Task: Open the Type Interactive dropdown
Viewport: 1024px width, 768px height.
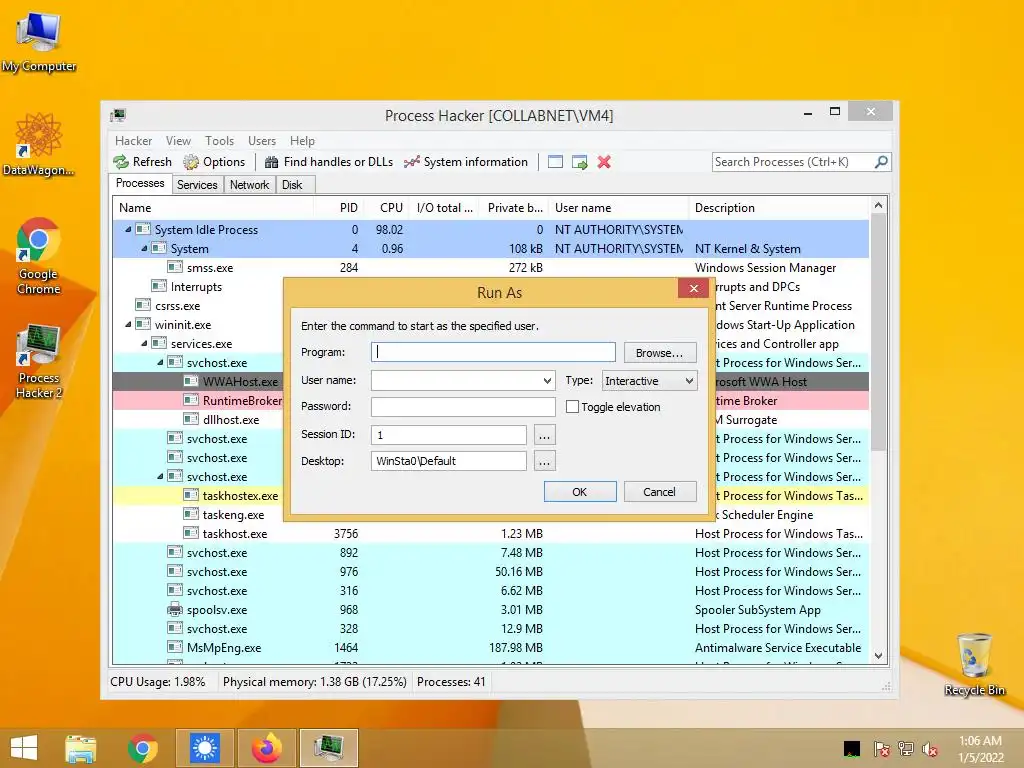Action: coord(650,381)
